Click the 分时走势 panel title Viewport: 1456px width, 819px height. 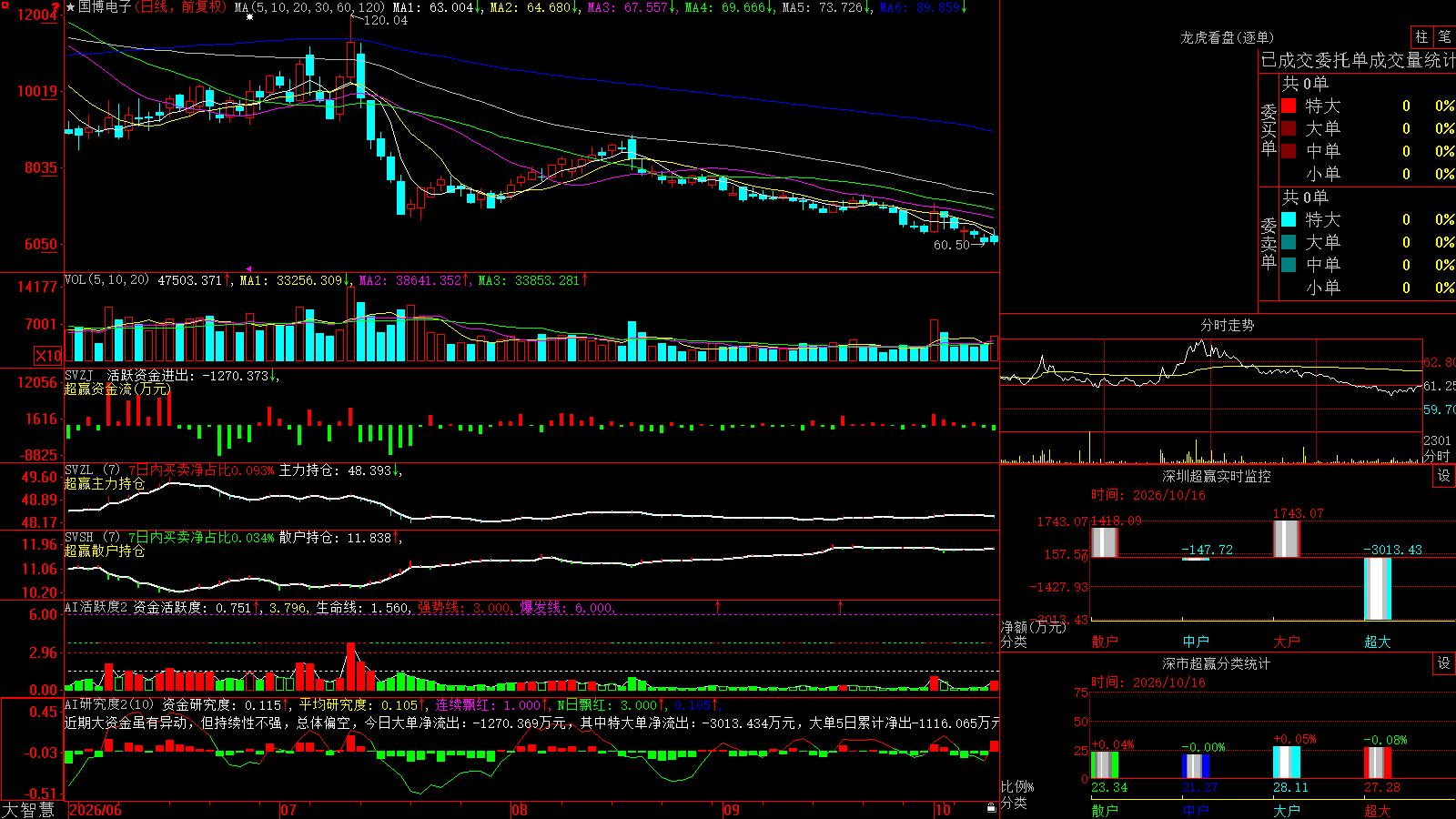coord(1228,325)
